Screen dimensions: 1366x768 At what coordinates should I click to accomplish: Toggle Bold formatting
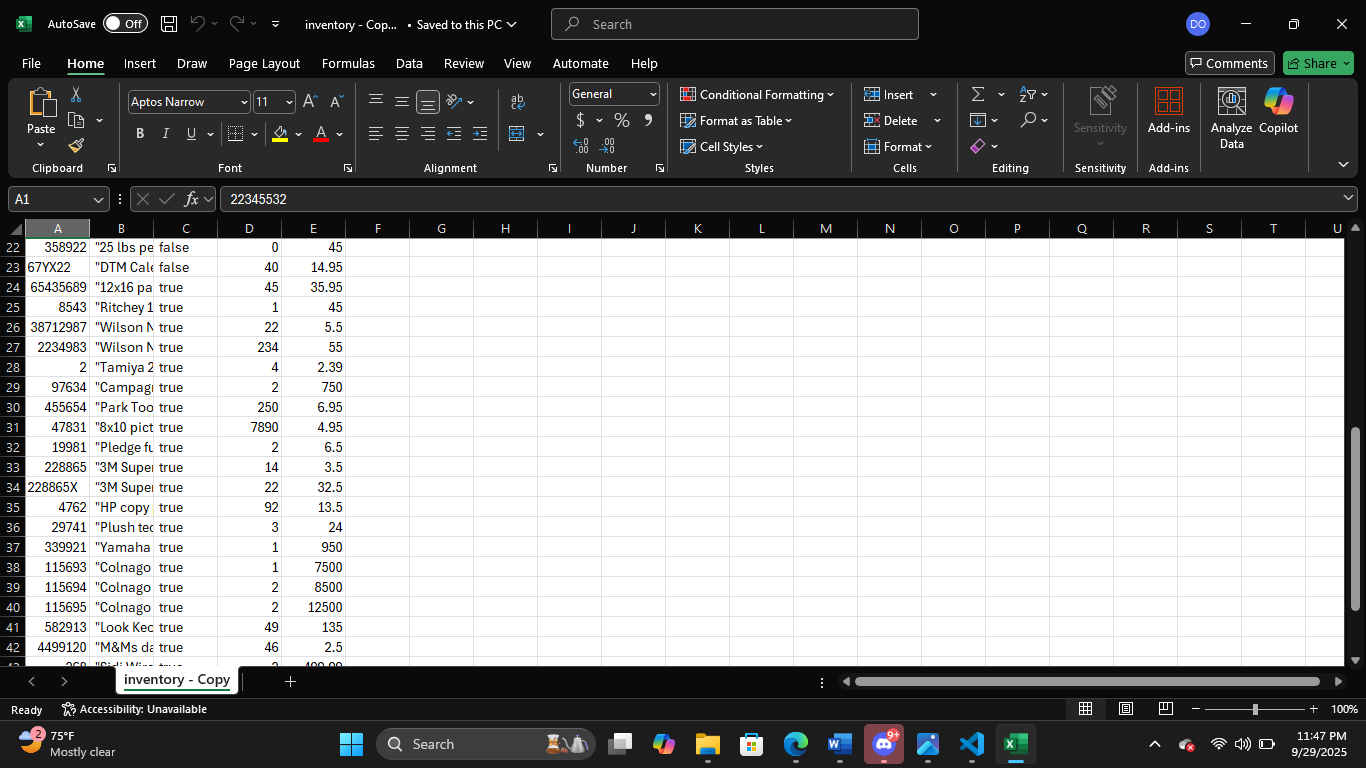point(140,133)
